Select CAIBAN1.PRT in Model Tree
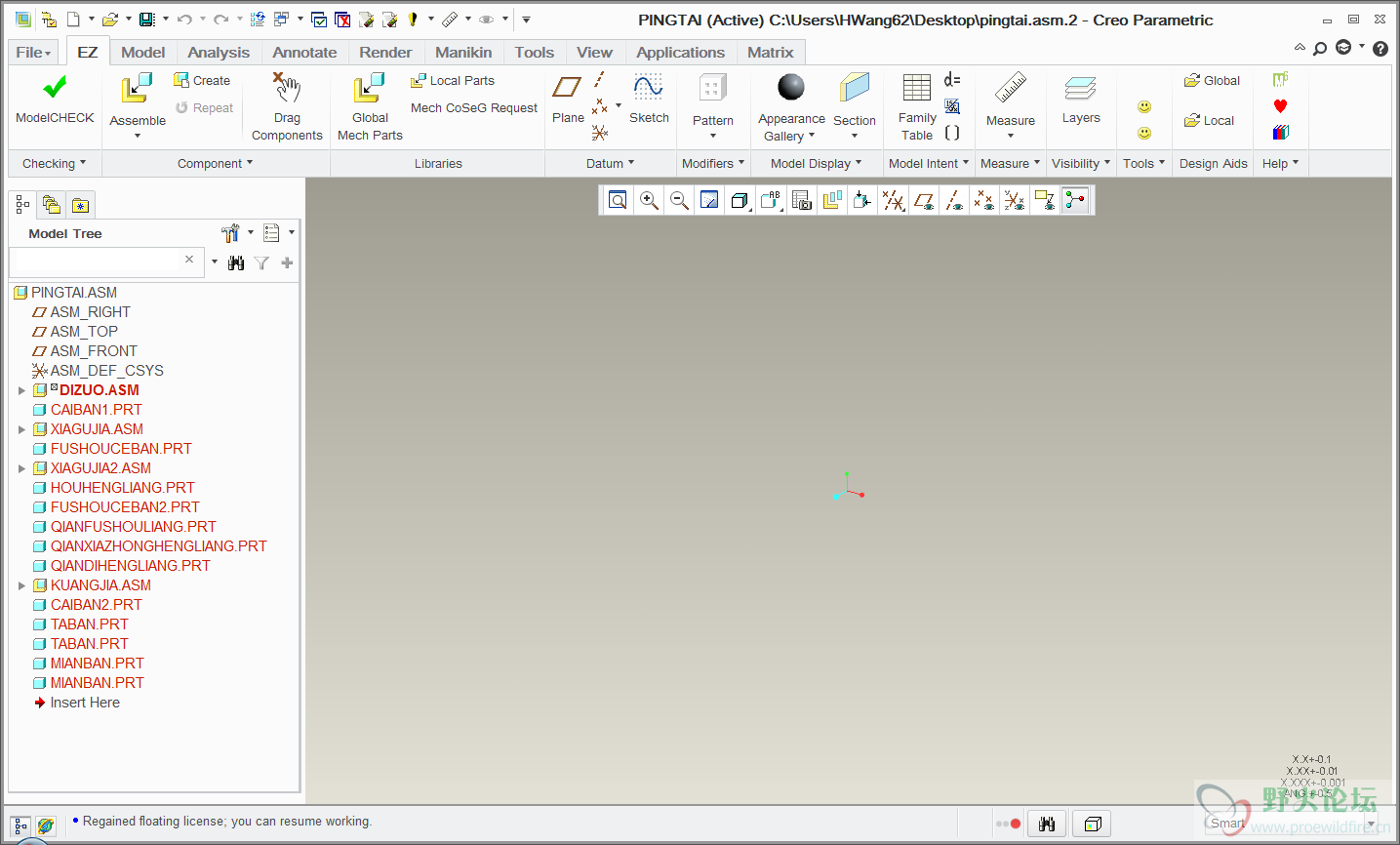Viewport: 1400px width, 845px height. click(x=96, y=410)
